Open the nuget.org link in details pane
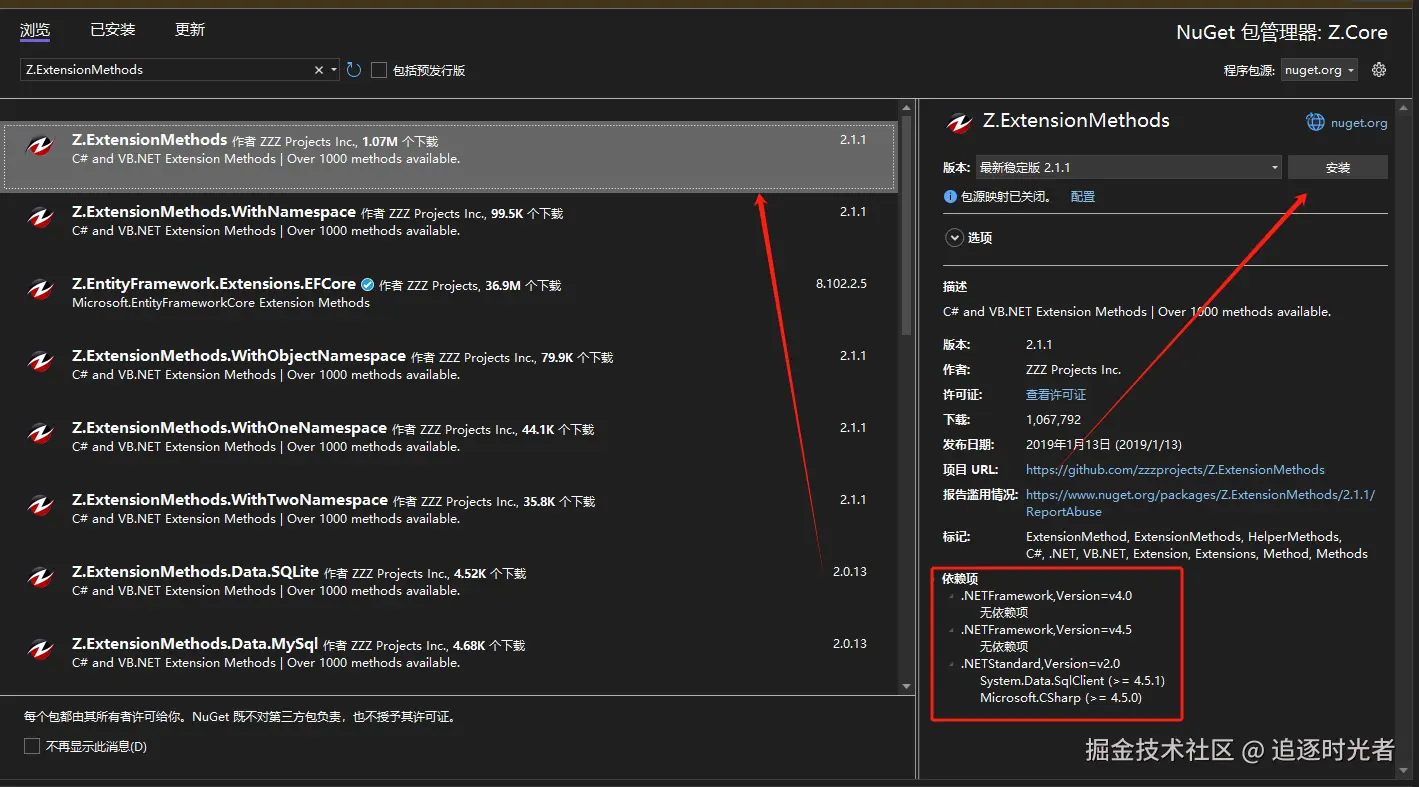Image resolution: width=1419 pixels, height=787 pixels. pyautogui.click(x=1359, y=123)
